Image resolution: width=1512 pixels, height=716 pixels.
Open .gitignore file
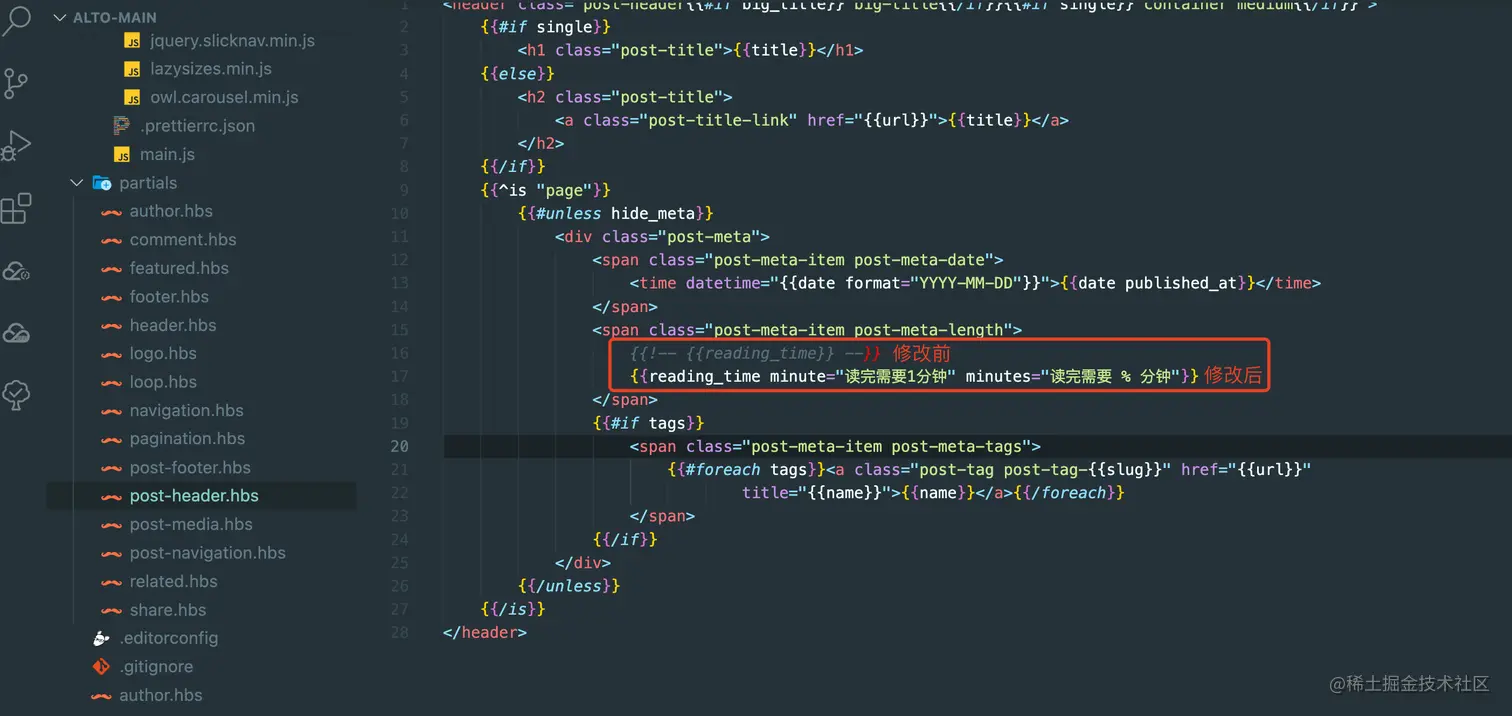point(156,667)
